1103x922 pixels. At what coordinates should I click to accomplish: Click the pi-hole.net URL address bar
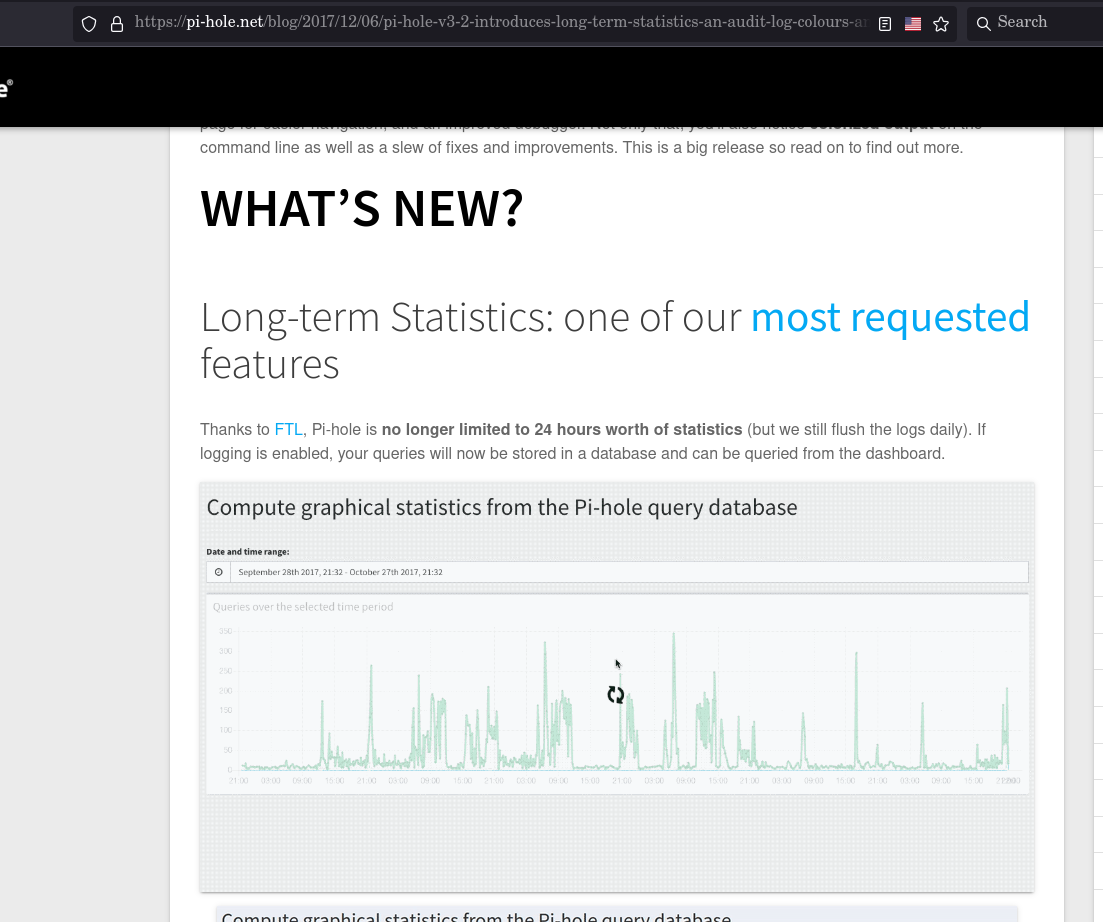tap(500, 23)
